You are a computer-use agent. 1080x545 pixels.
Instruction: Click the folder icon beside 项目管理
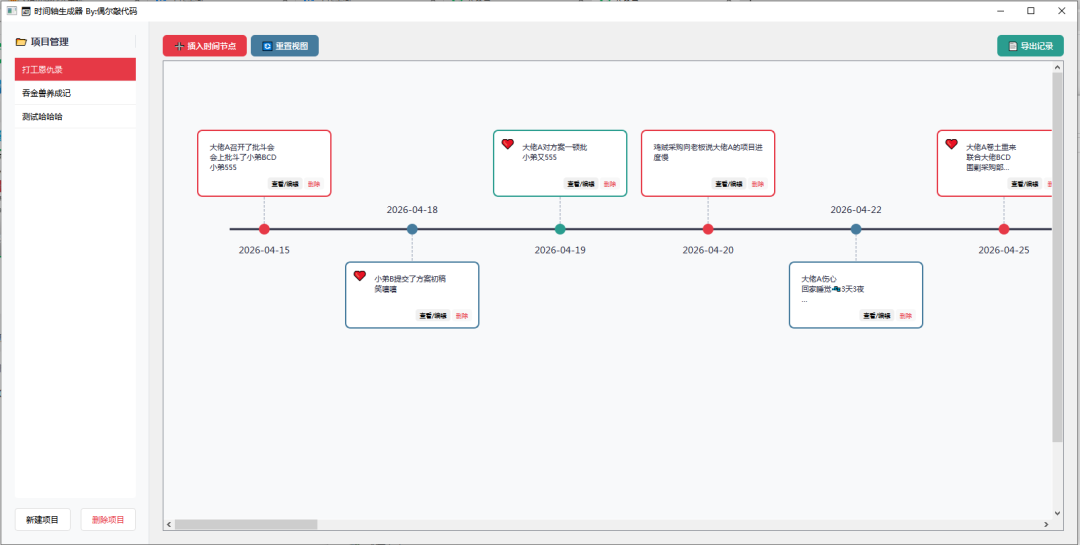point(21,42)
